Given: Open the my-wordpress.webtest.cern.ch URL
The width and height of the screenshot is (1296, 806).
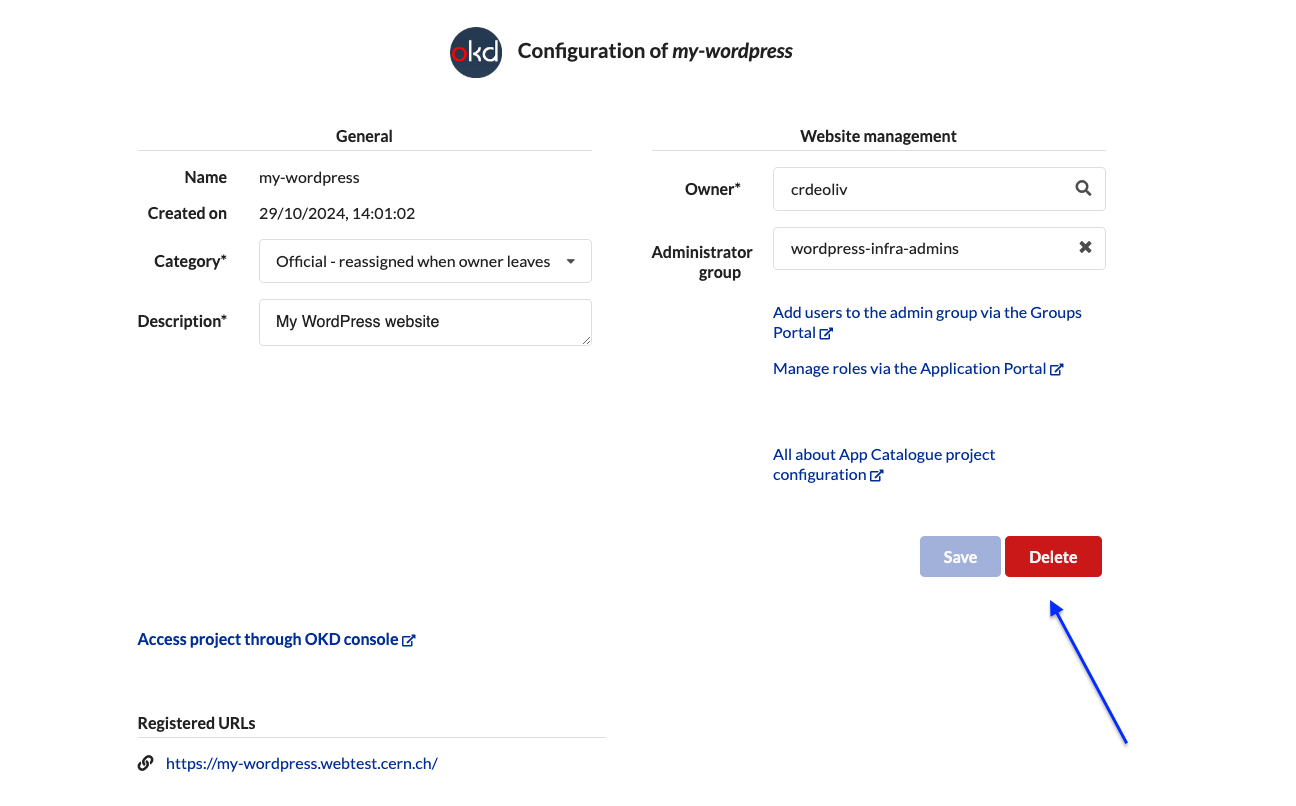Looking at the screenshot, I should click(x=302, y=763).
